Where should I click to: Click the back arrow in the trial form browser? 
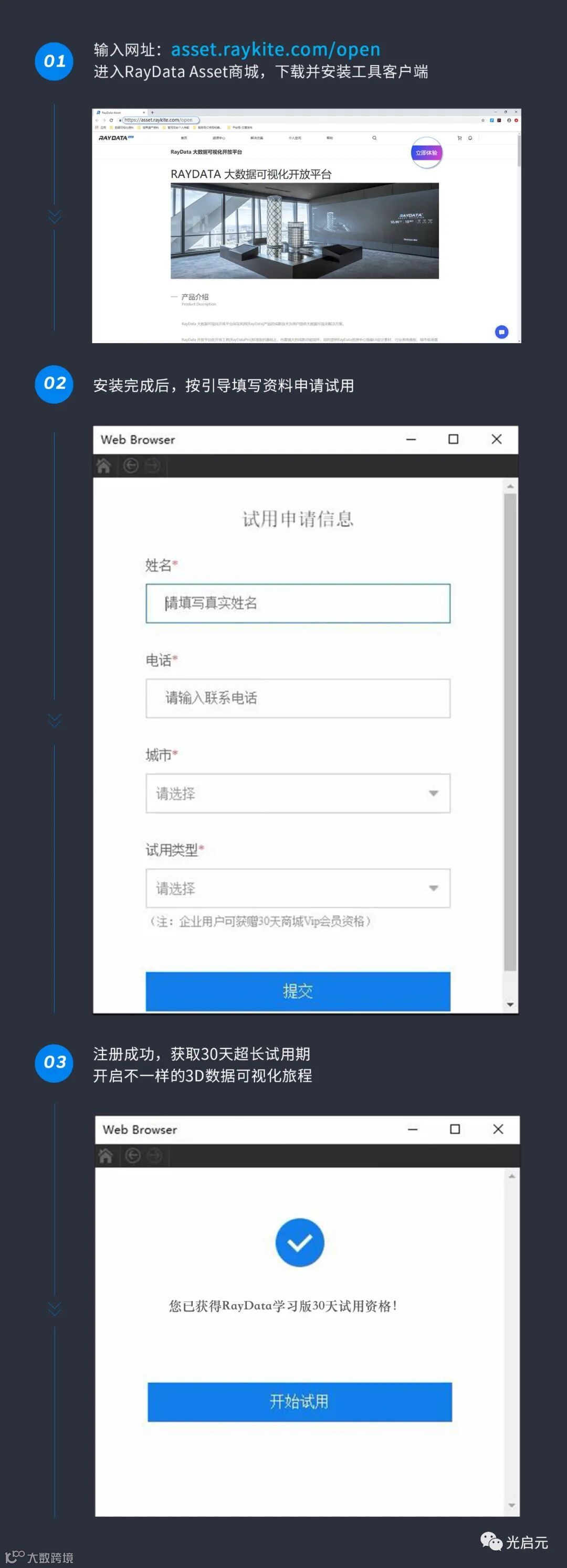pyautogui.click(x=130, y=466)
